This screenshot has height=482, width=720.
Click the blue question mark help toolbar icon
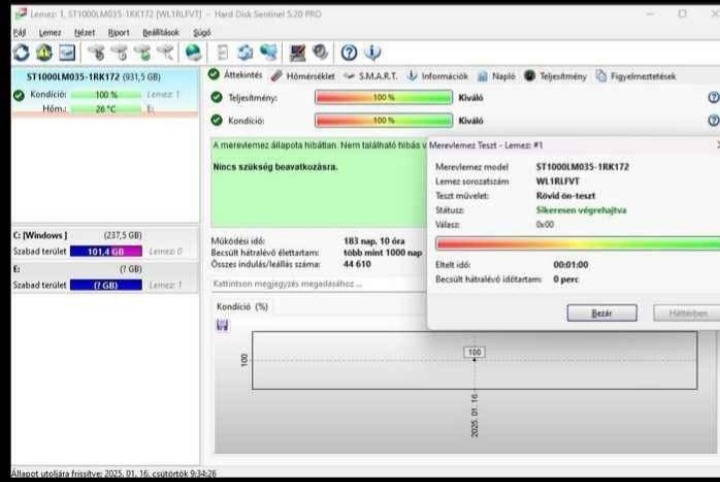pos(349,53)
